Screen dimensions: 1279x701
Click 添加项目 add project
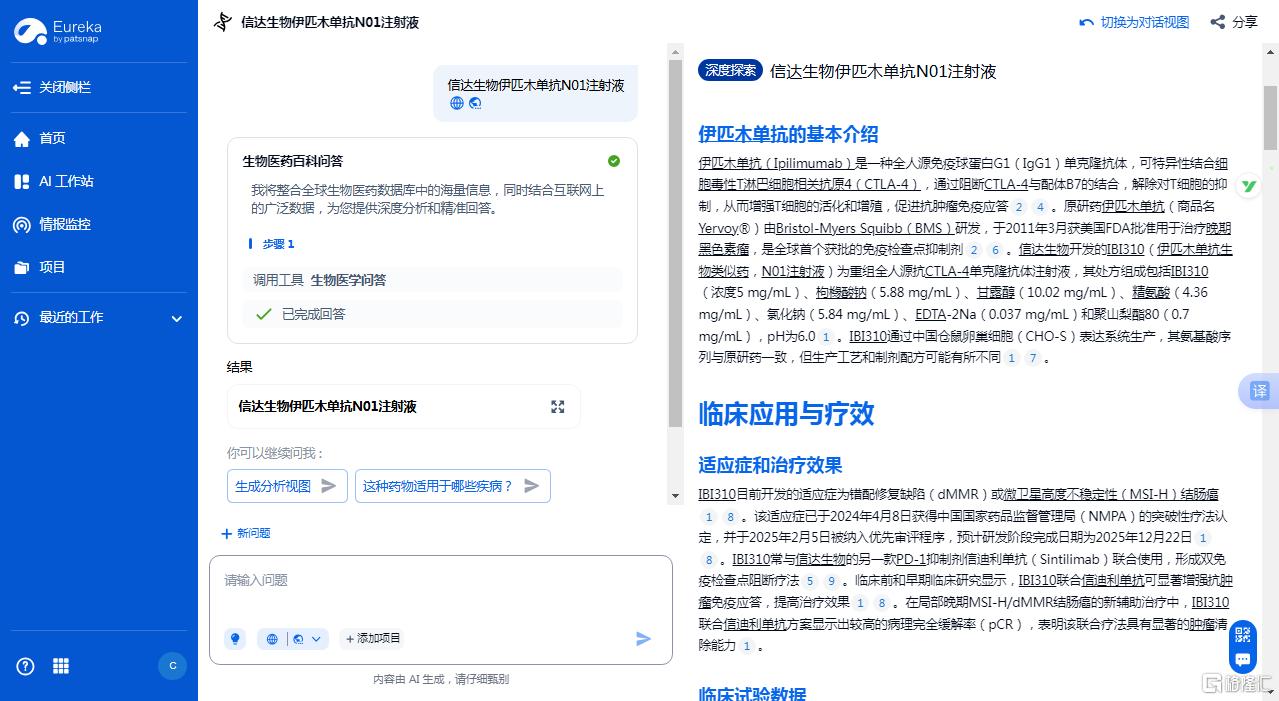point(373,638)
